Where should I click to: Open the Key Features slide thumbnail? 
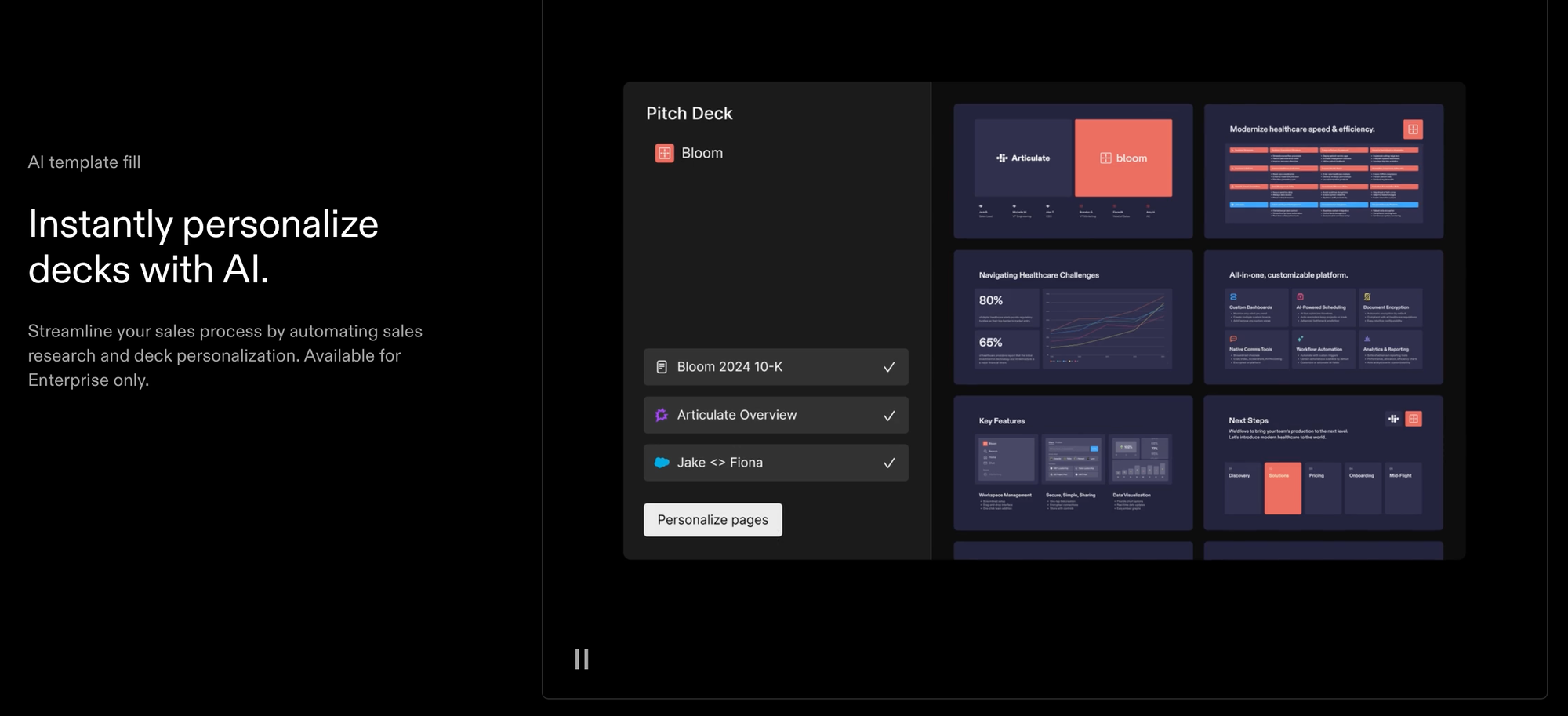click(x=1073, y=463)
